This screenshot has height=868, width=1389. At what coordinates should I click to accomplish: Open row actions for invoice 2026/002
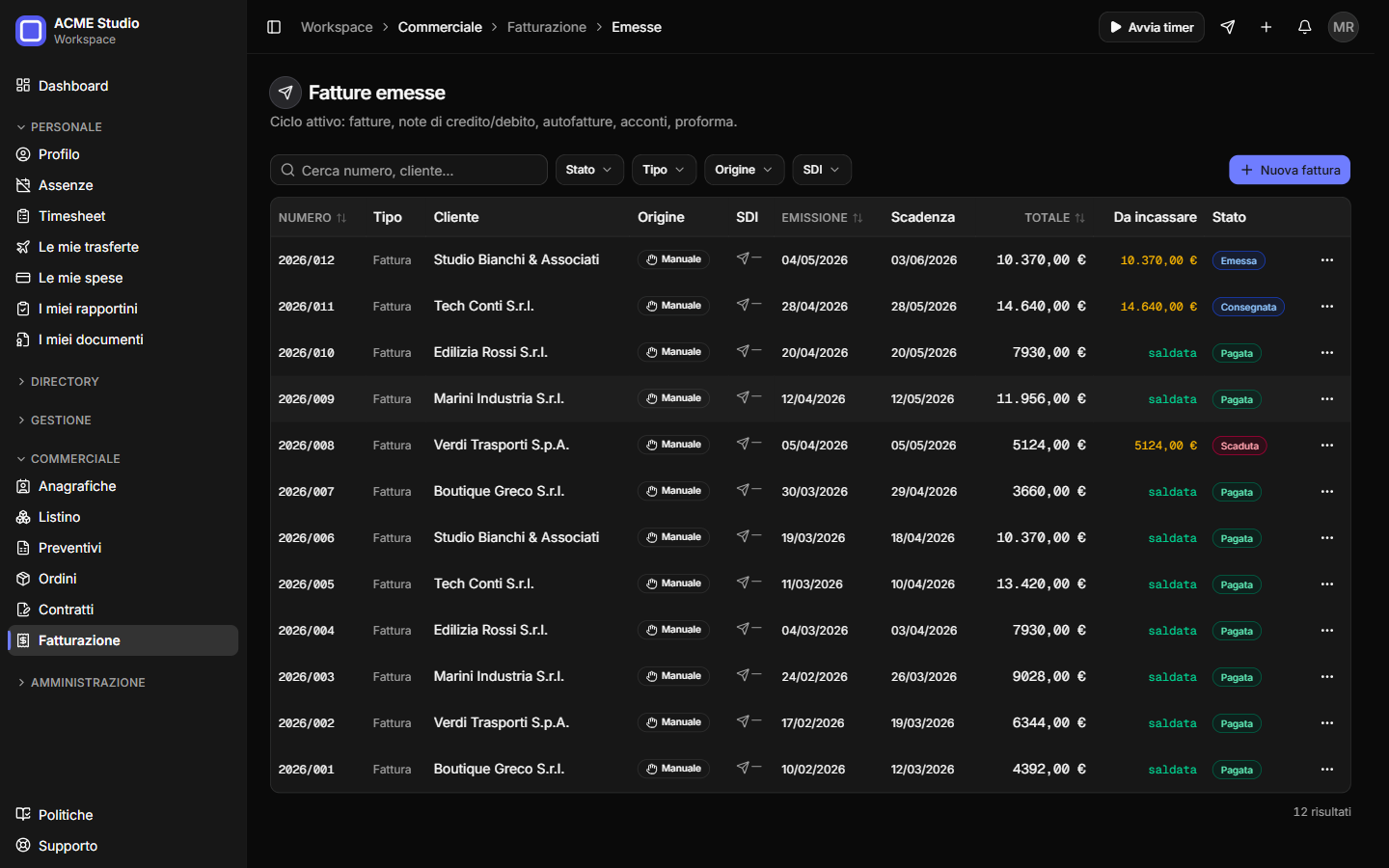pyautogui.click(x=1327, y=723)
